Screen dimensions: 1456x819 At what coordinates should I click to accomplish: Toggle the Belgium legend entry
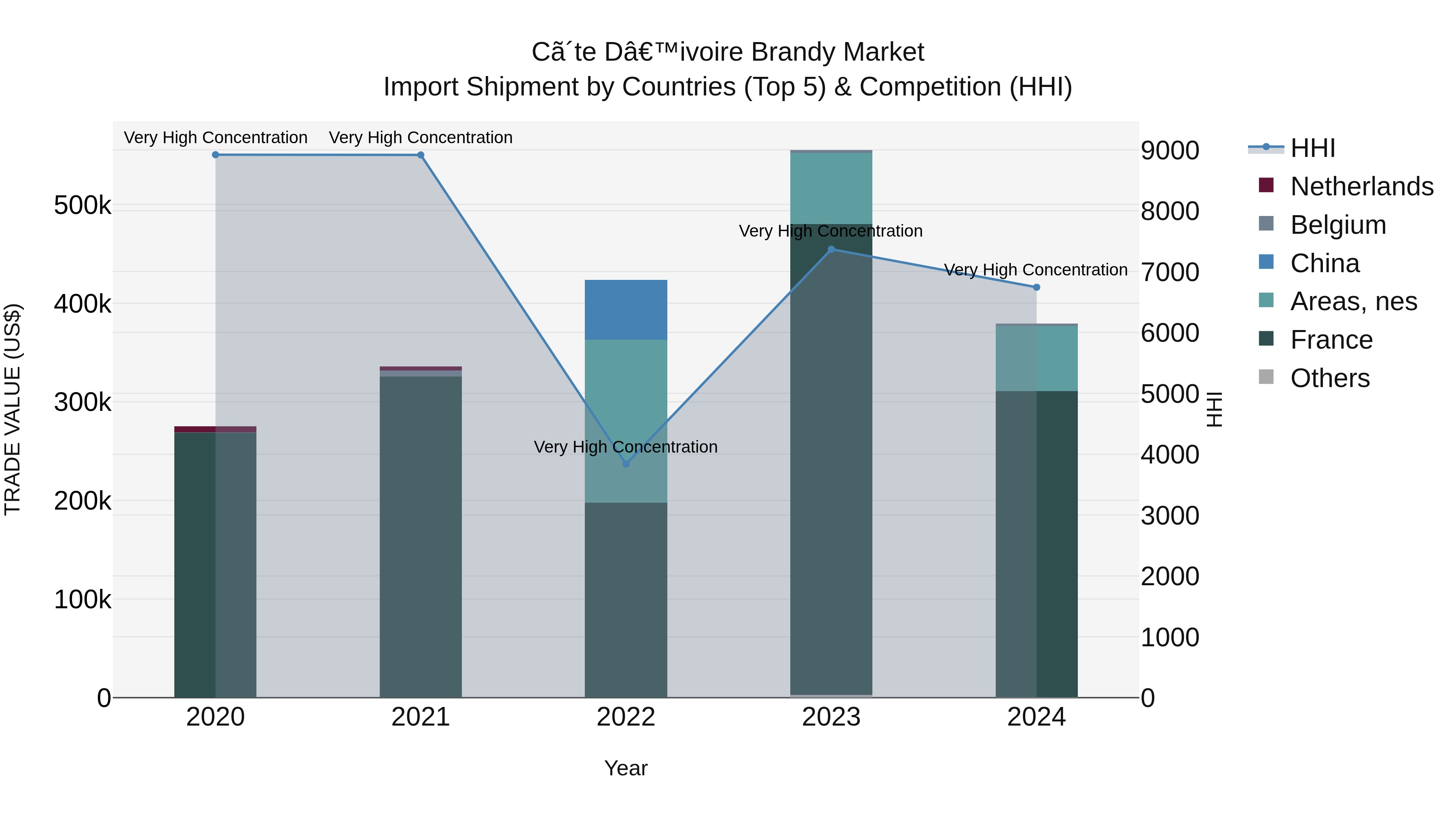click(1322, 224)
